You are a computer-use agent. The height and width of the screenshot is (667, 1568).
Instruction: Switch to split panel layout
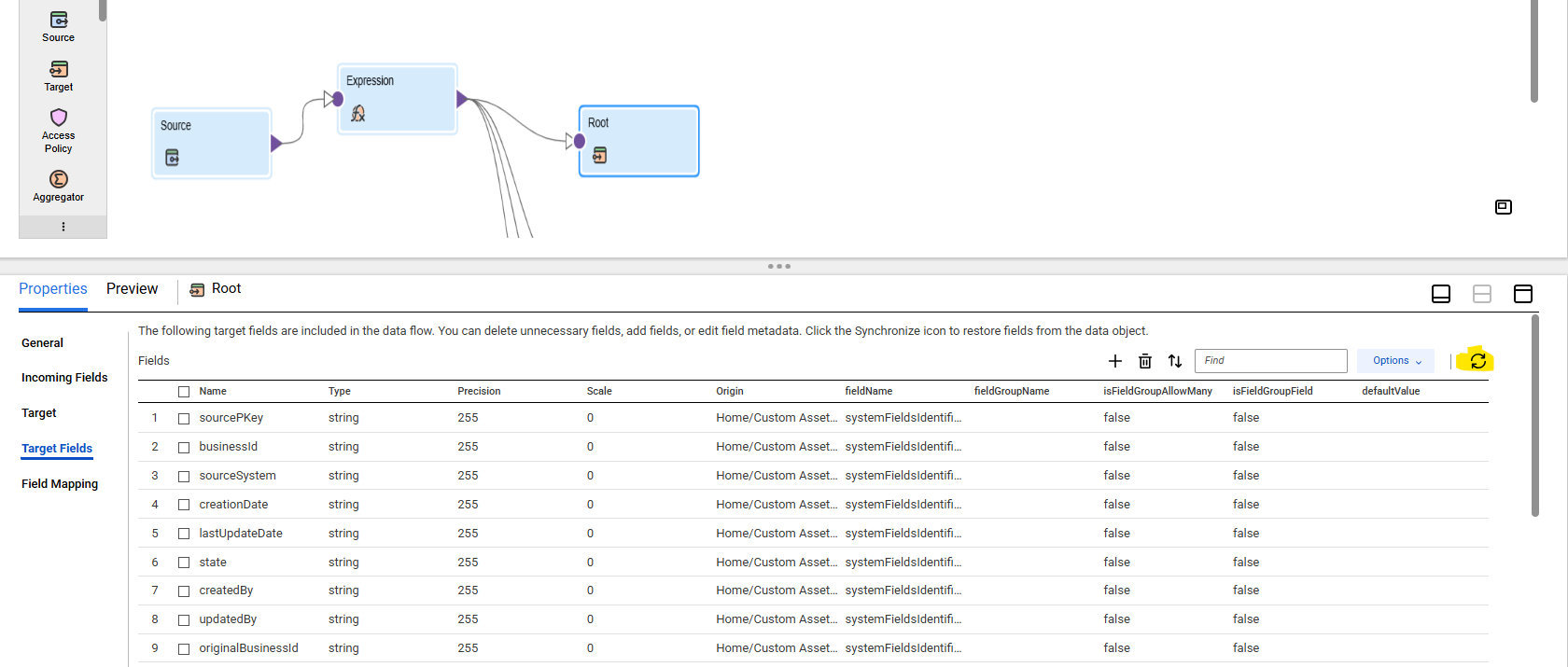click(x=1482, y=294)
